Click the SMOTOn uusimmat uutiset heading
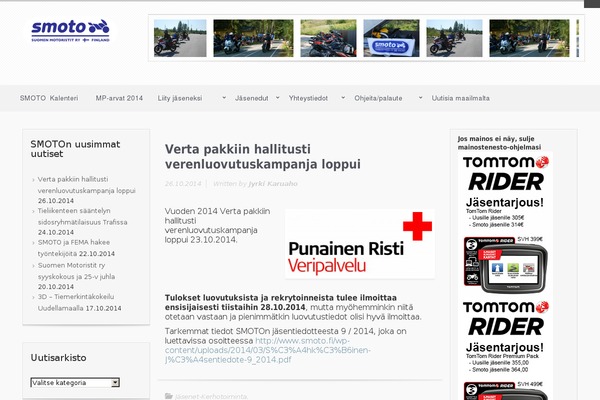 (x=75, y=149)
